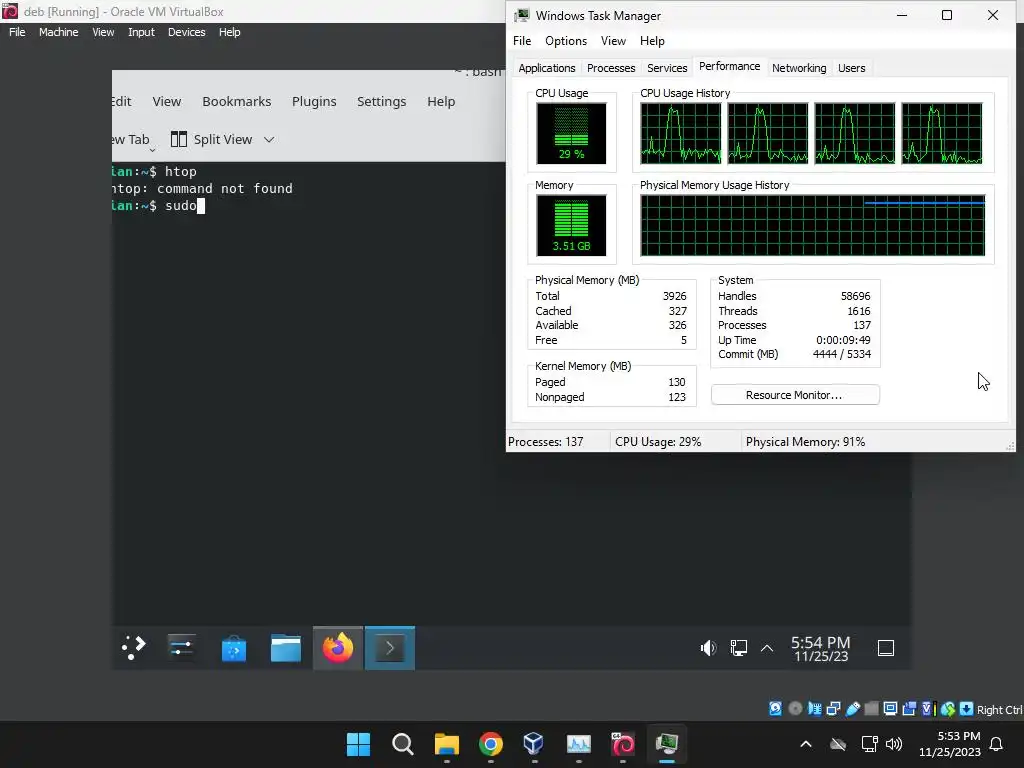Click VirtualBox hard disk activity indicator
Image resolution: width=1024 pixels, height=768 pixels.
click(775, 709)
